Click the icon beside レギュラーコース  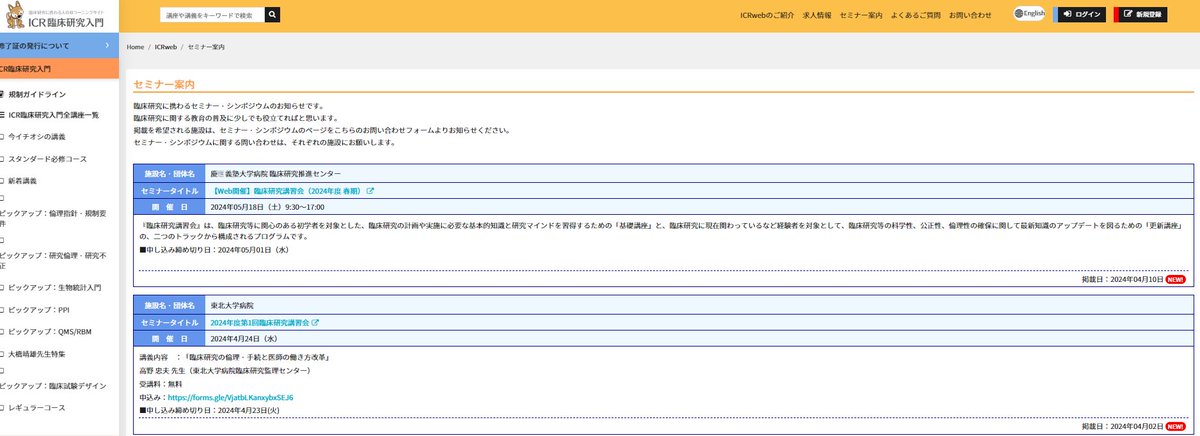(3, 408)
